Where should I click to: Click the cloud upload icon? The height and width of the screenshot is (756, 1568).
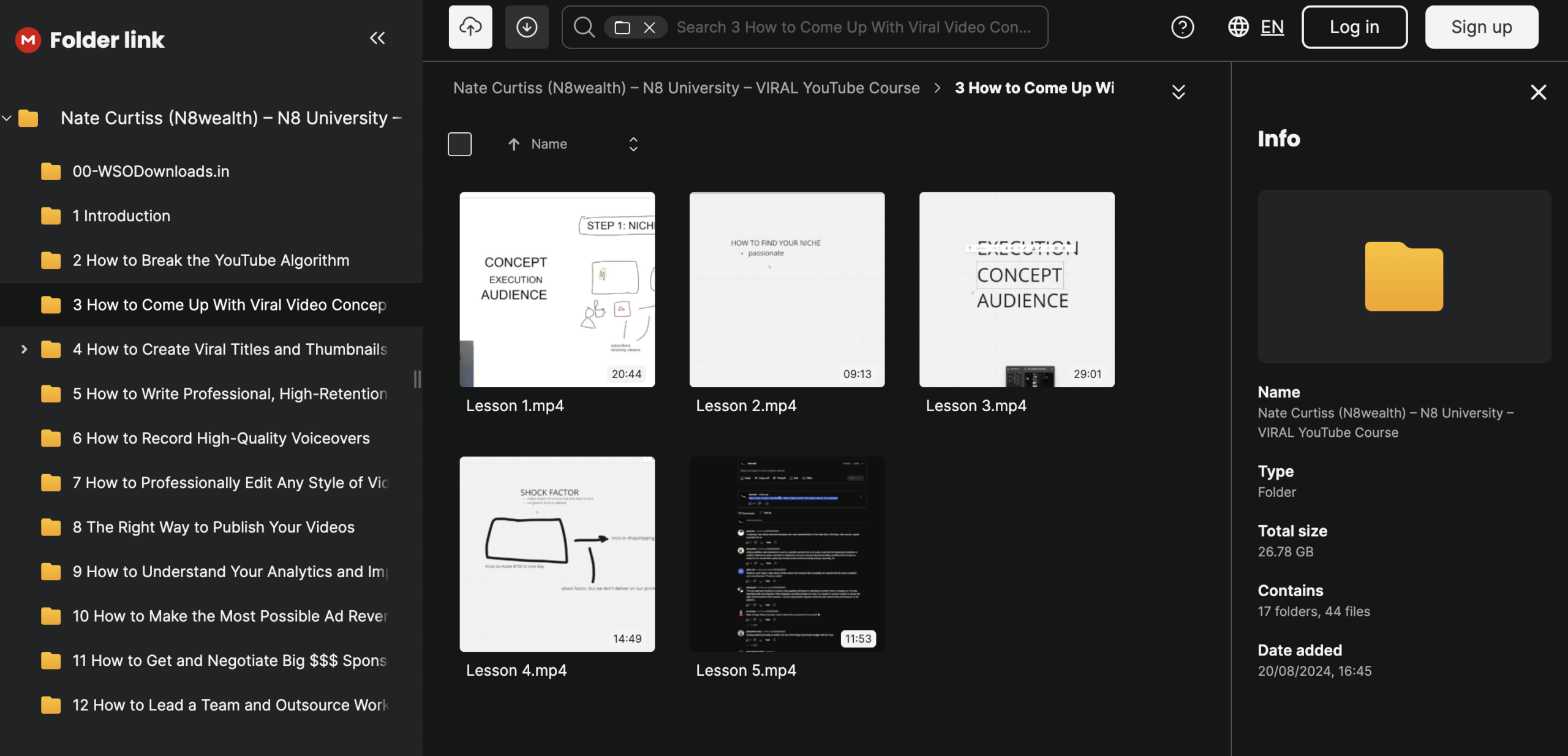point(470,27)
